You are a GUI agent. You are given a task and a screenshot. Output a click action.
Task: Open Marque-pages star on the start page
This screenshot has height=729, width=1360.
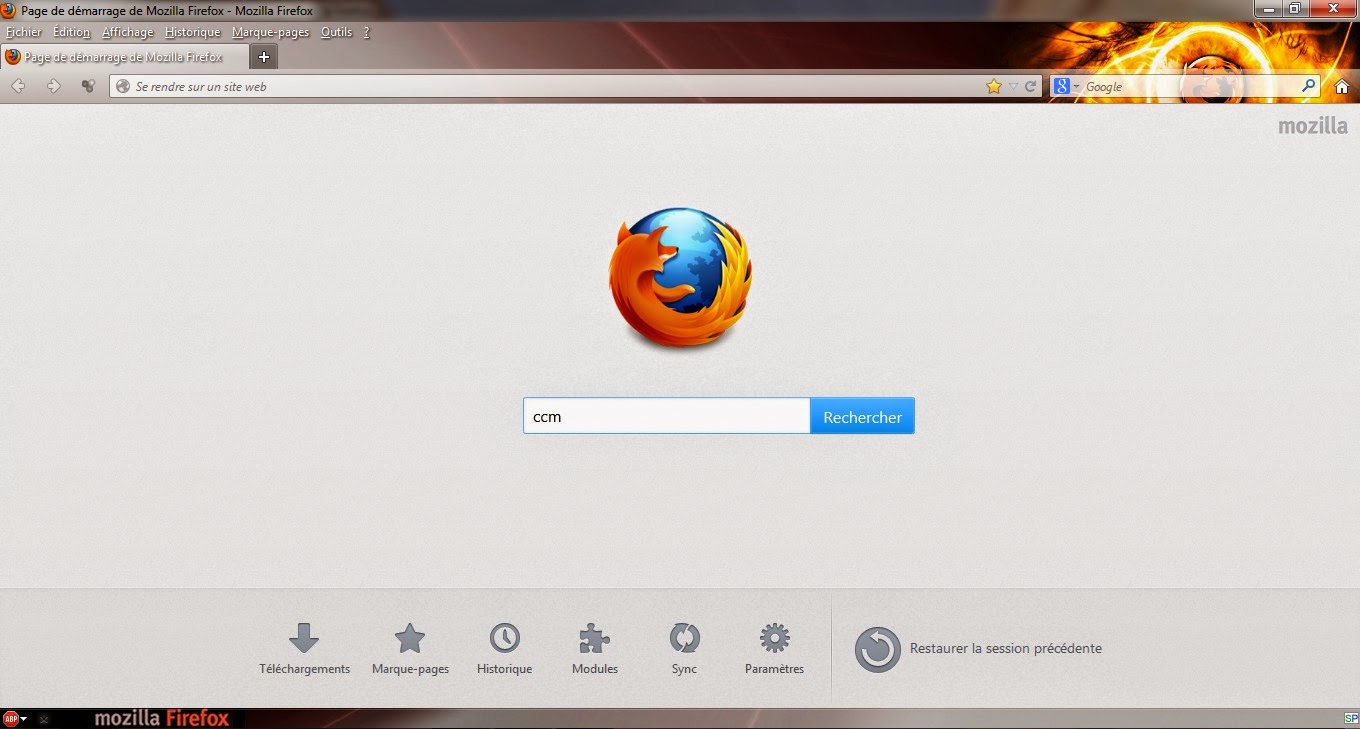pos(410,649)
